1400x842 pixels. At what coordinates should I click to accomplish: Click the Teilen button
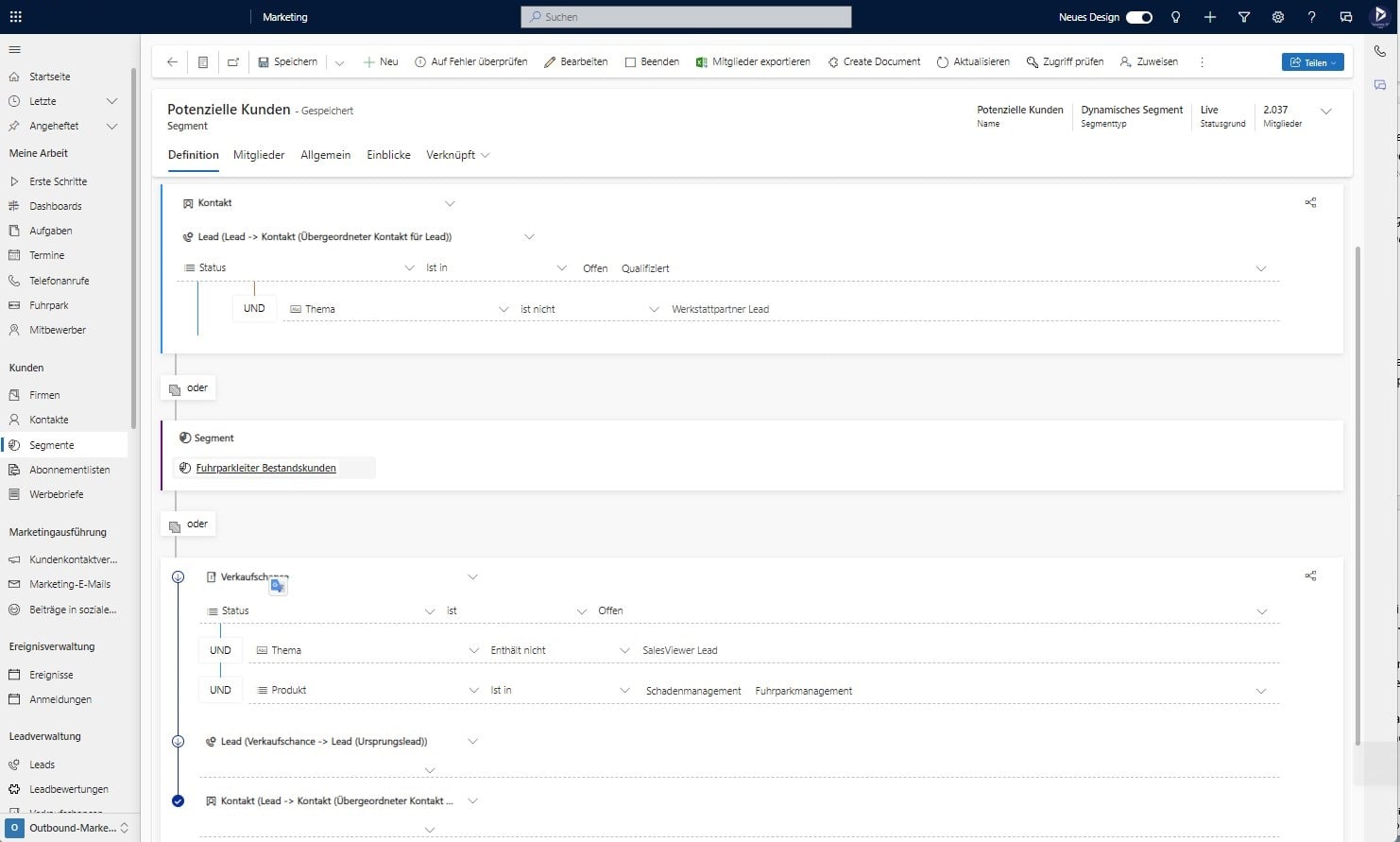1312,61
